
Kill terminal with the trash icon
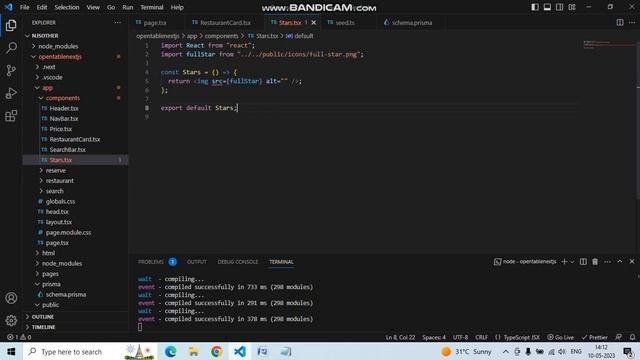pos(595,262)
